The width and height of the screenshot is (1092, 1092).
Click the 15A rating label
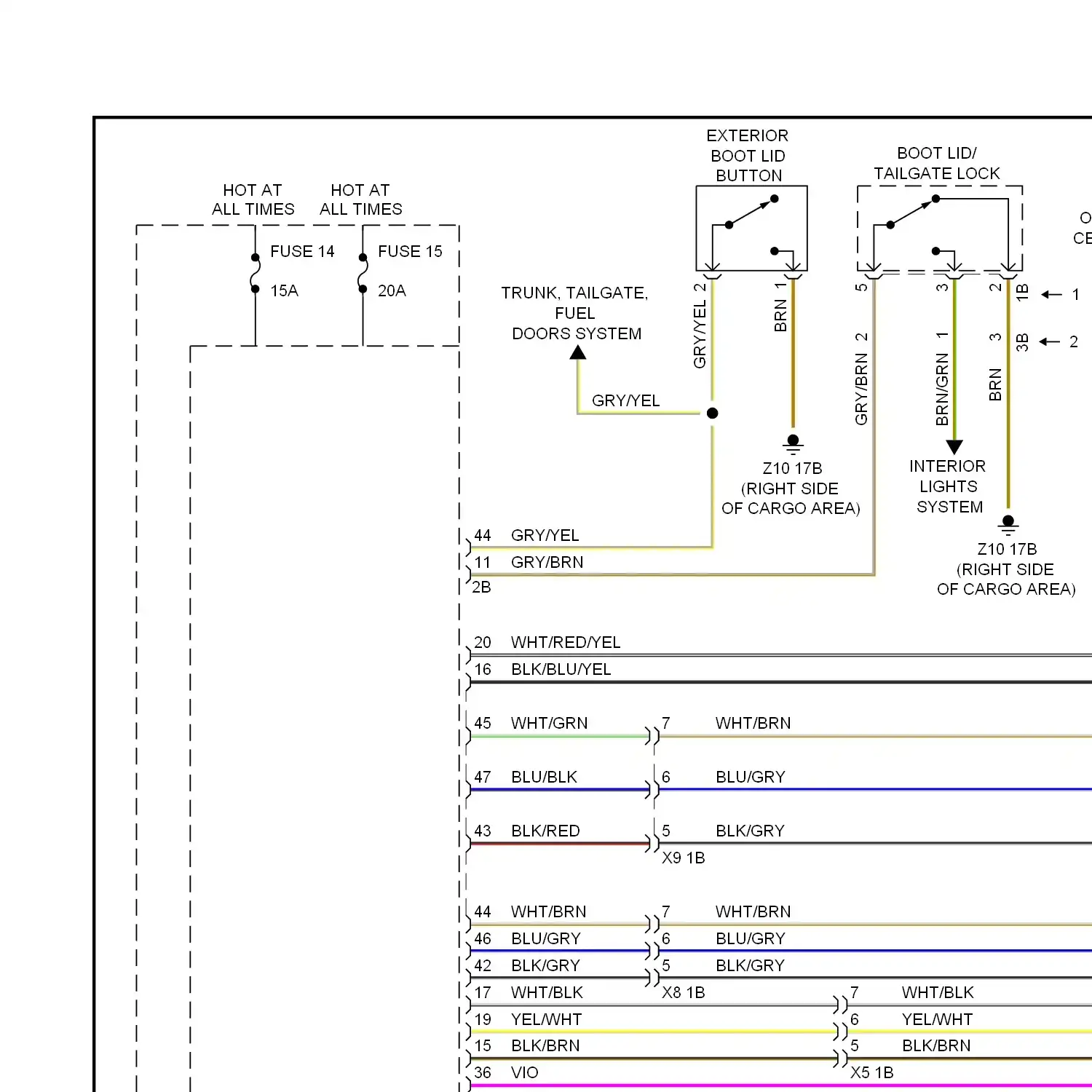[x=284, y=290]
